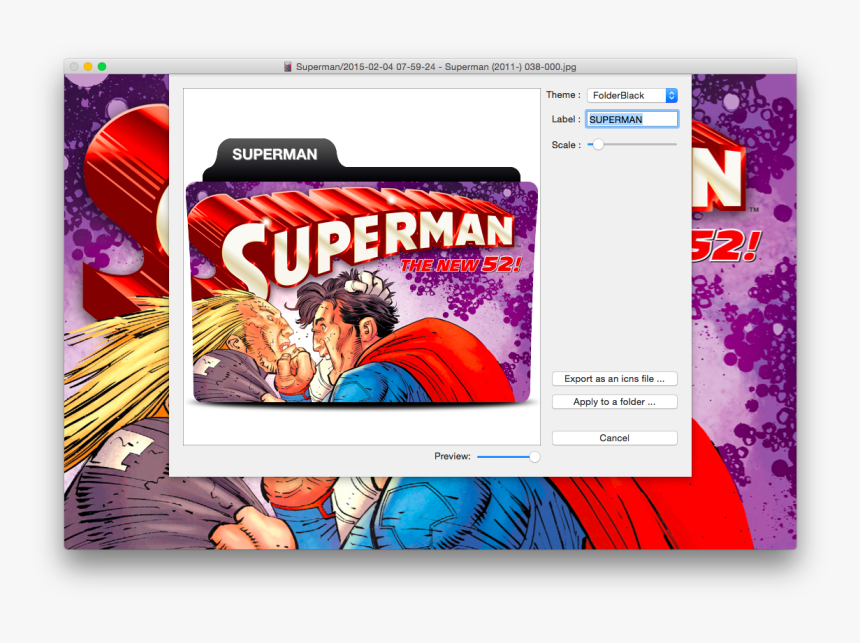The image size is (860, 643).
Task: Click the Theme stepper arrows
Action: (x=672, y=95)
